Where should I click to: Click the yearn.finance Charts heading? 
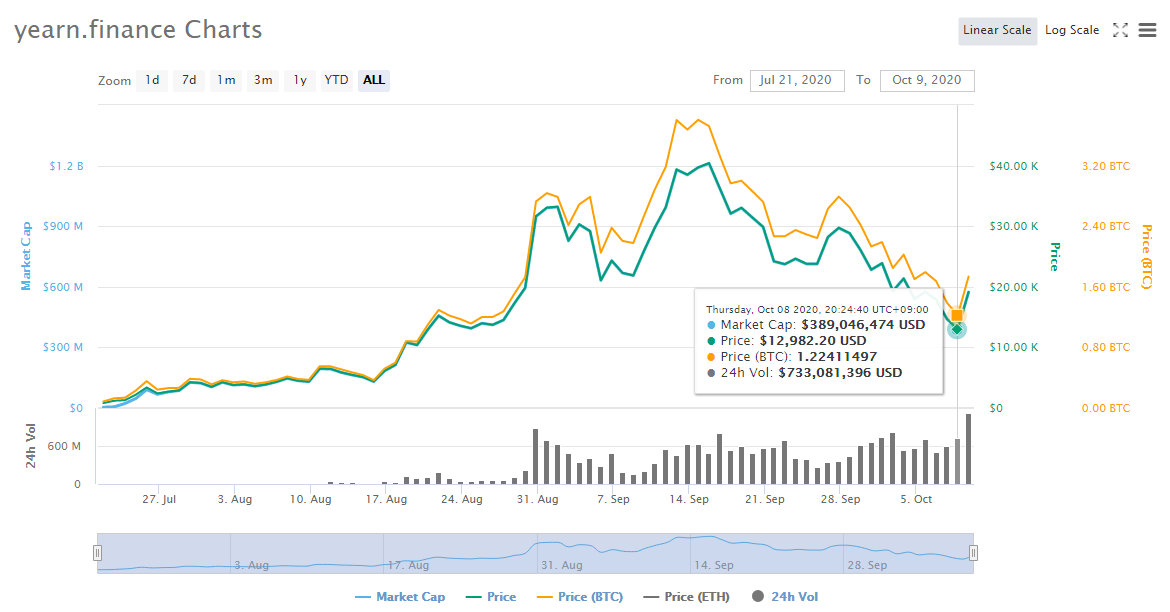[138, 30]
